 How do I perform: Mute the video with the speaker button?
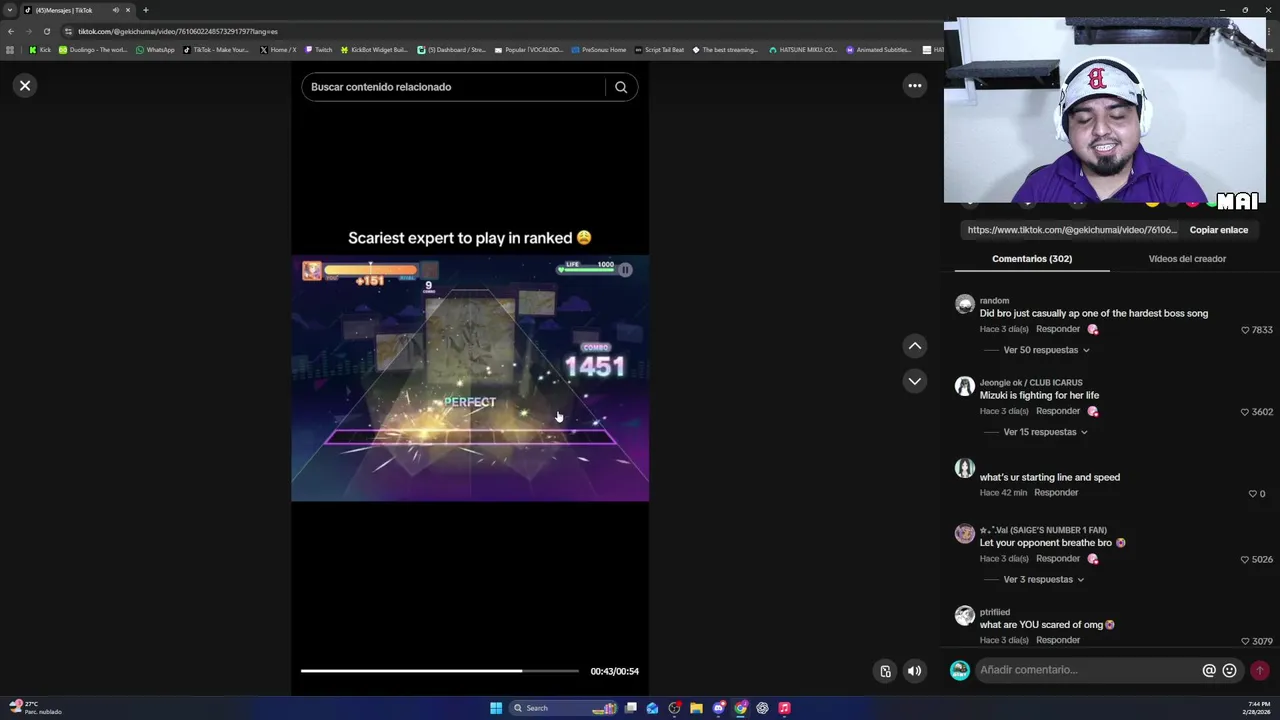914,671
